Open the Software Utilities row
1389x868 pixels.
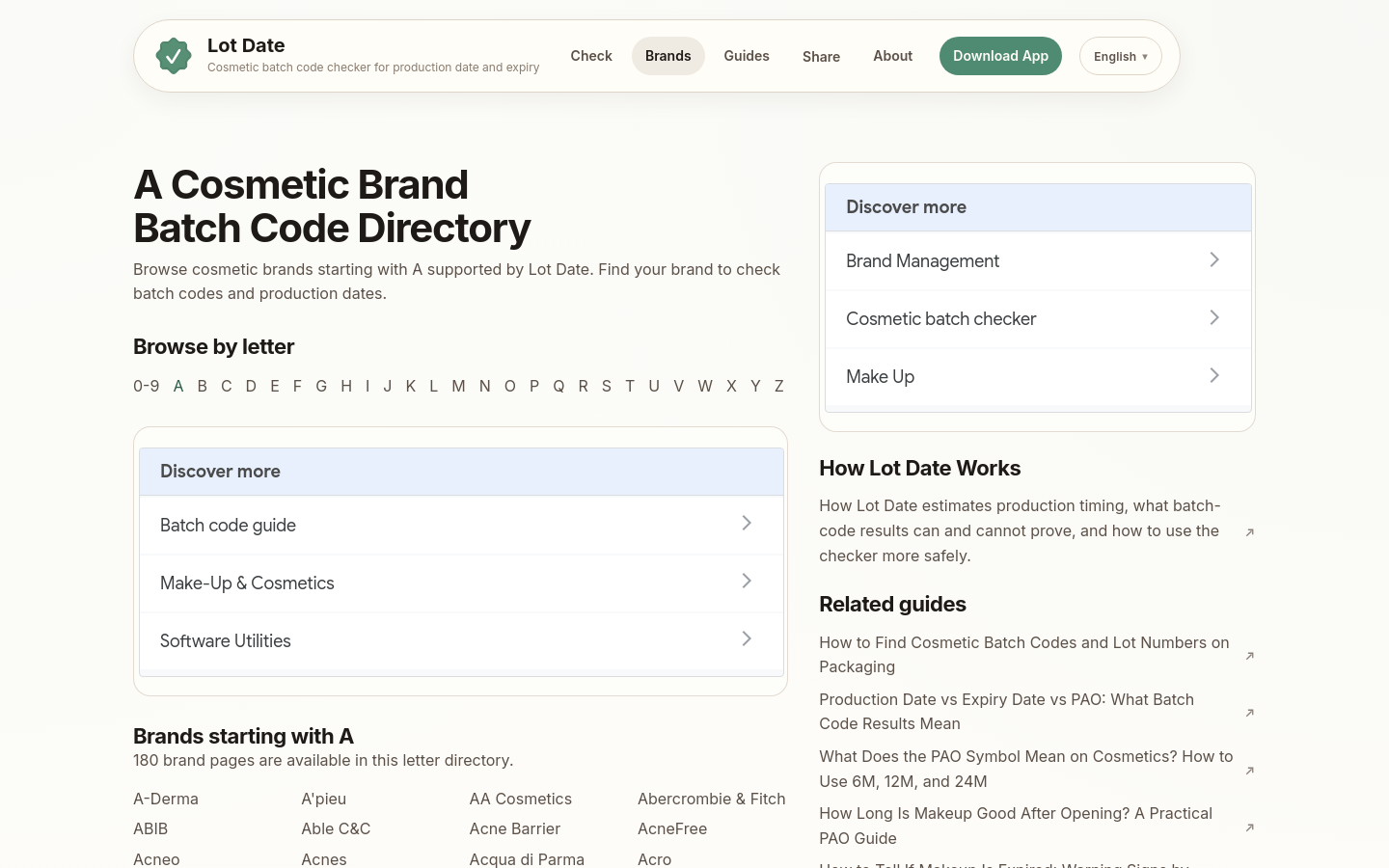click(x=461, y=641)
